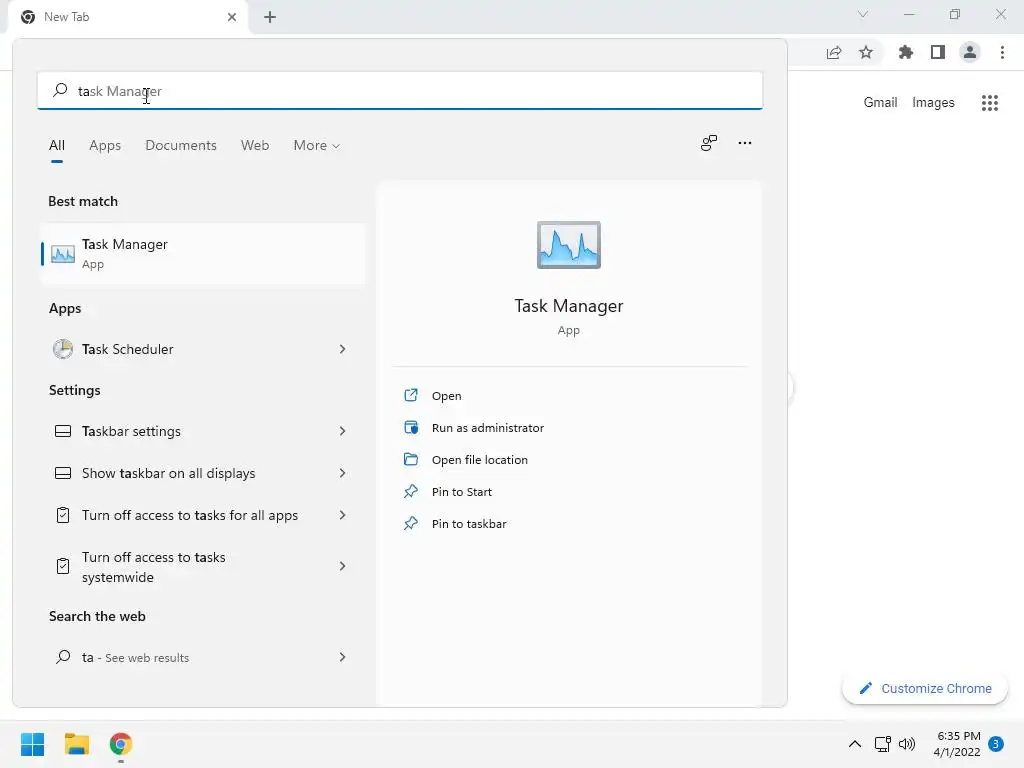Expand the tasks for all apps chevron

[342, 515]
